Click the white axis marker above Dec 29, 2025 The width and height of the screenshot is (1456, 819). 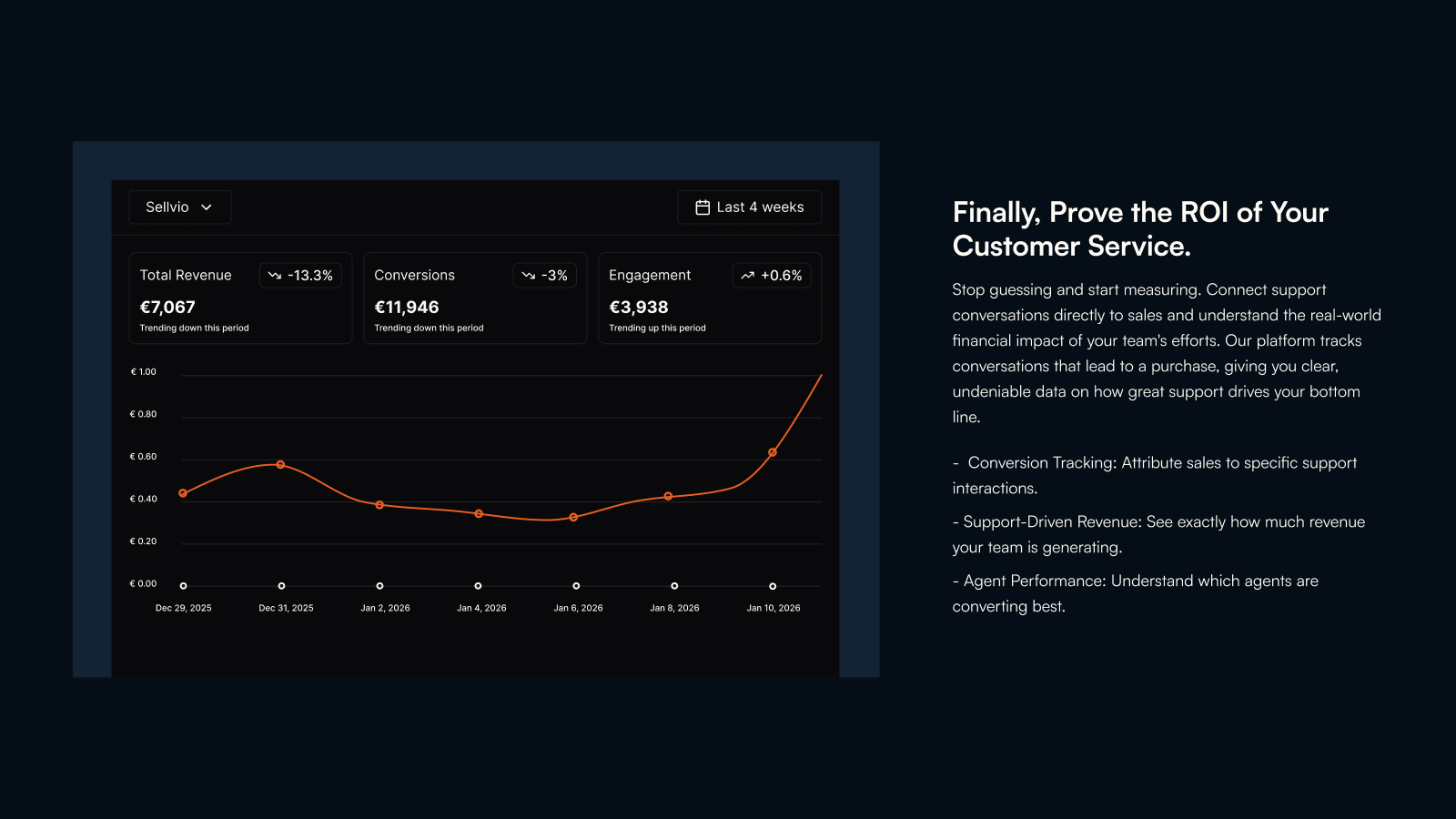coord(184,586)
